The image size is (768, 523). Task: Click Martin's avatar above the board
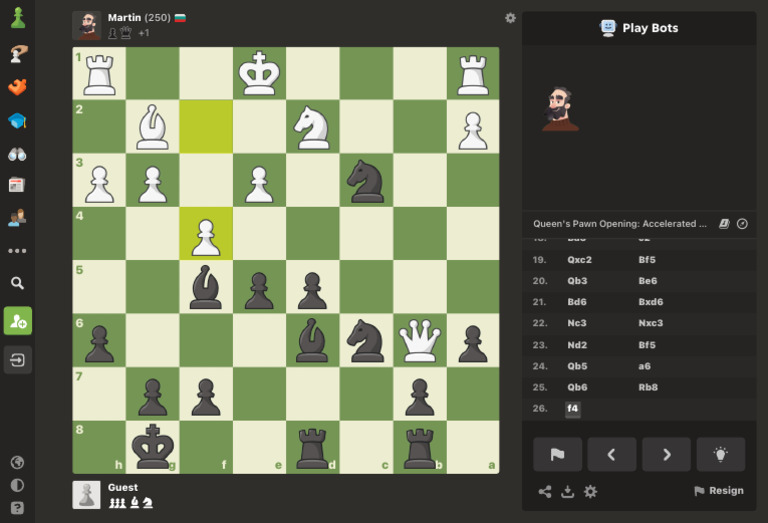87,25
